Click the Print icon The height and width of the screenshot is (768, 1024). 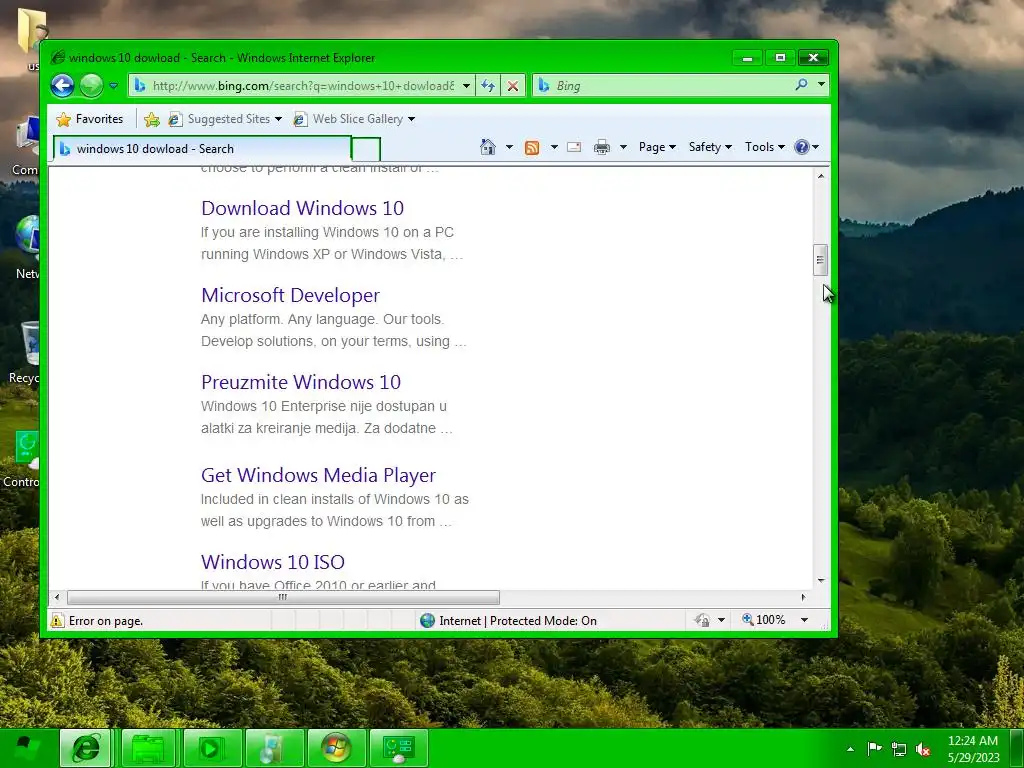click(x=602, y=148)
